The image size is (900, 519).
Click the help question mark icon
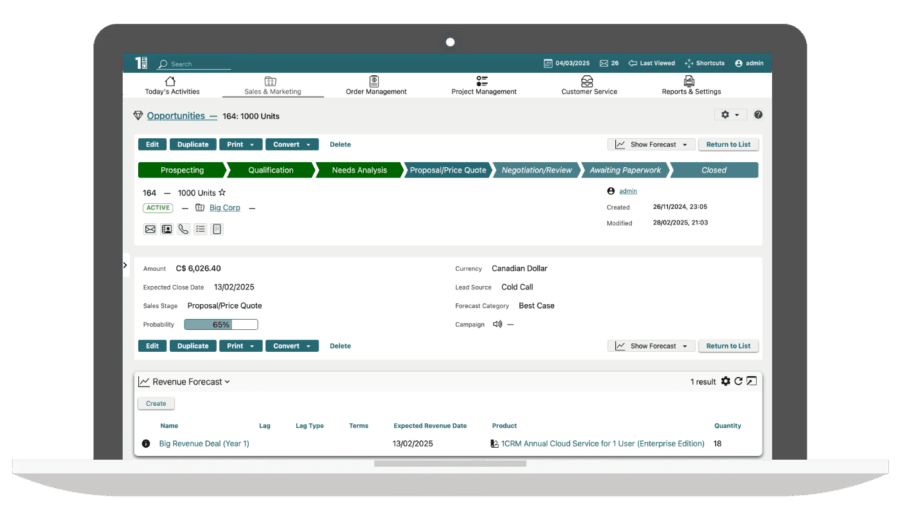[x=758, y=115]
